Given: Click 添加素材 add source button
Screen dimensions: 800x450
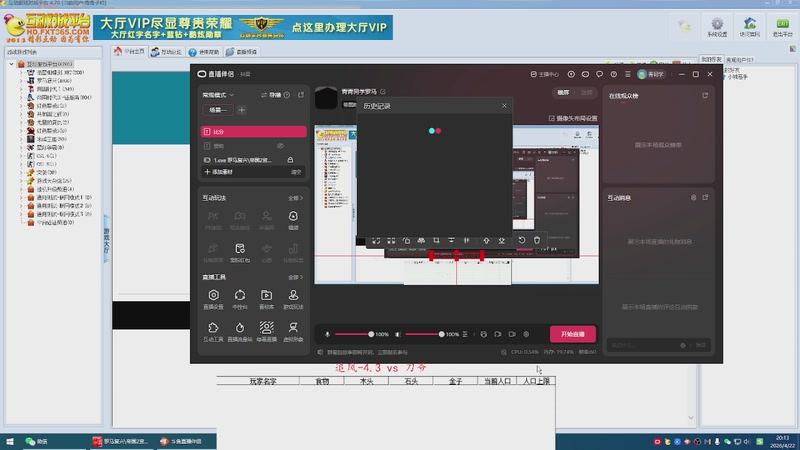Looking at the screenshot, I should click(218, 172).
